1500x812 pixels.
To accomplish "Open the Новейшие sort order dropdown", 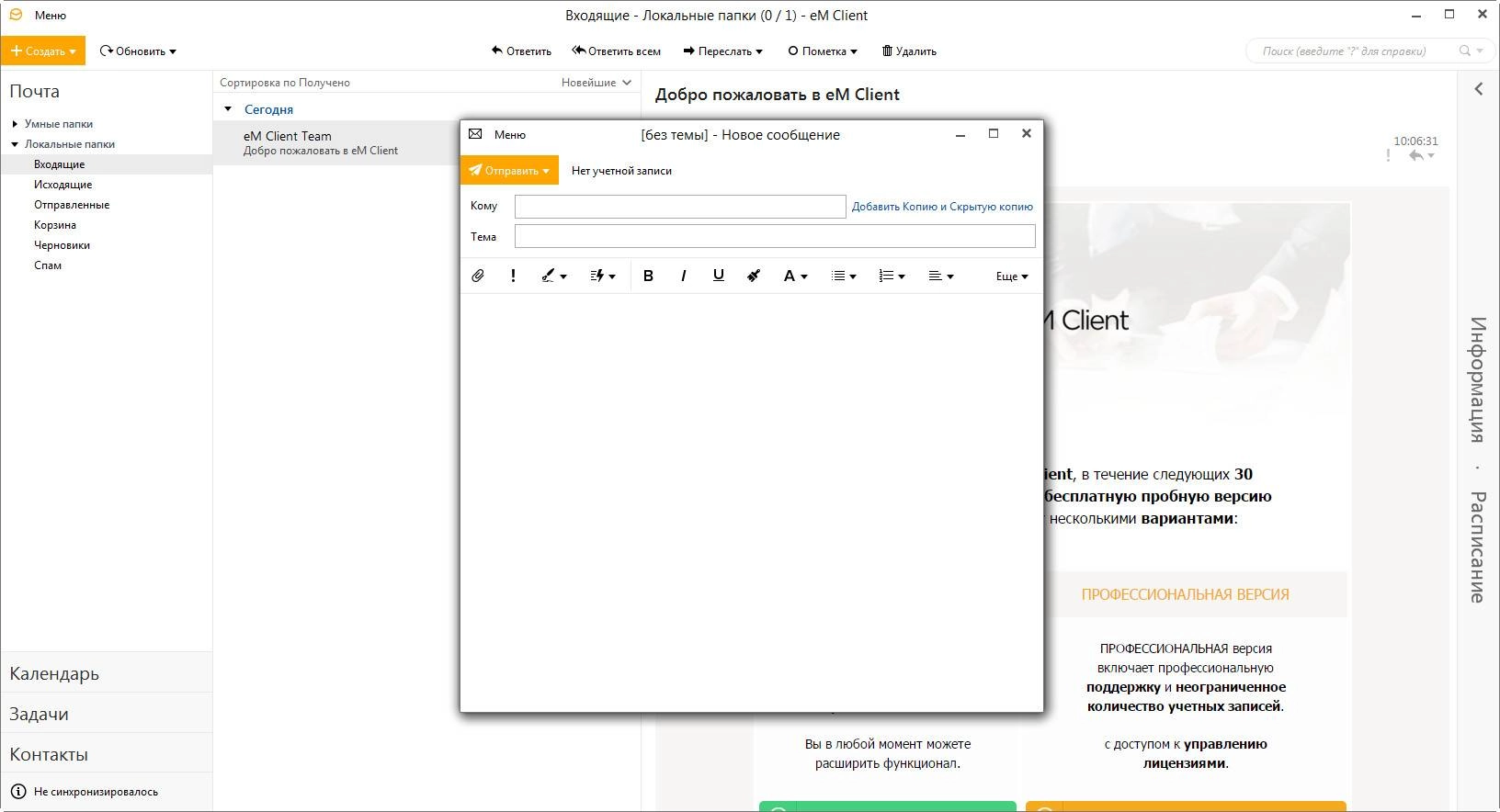I will tap(596, 83).
